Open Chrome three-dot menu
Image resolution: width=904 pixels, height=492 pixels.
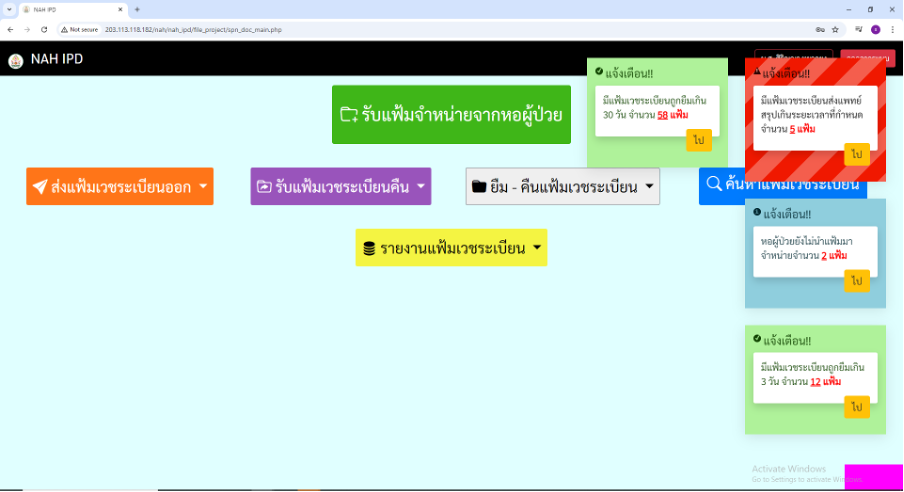click(892, 30)
